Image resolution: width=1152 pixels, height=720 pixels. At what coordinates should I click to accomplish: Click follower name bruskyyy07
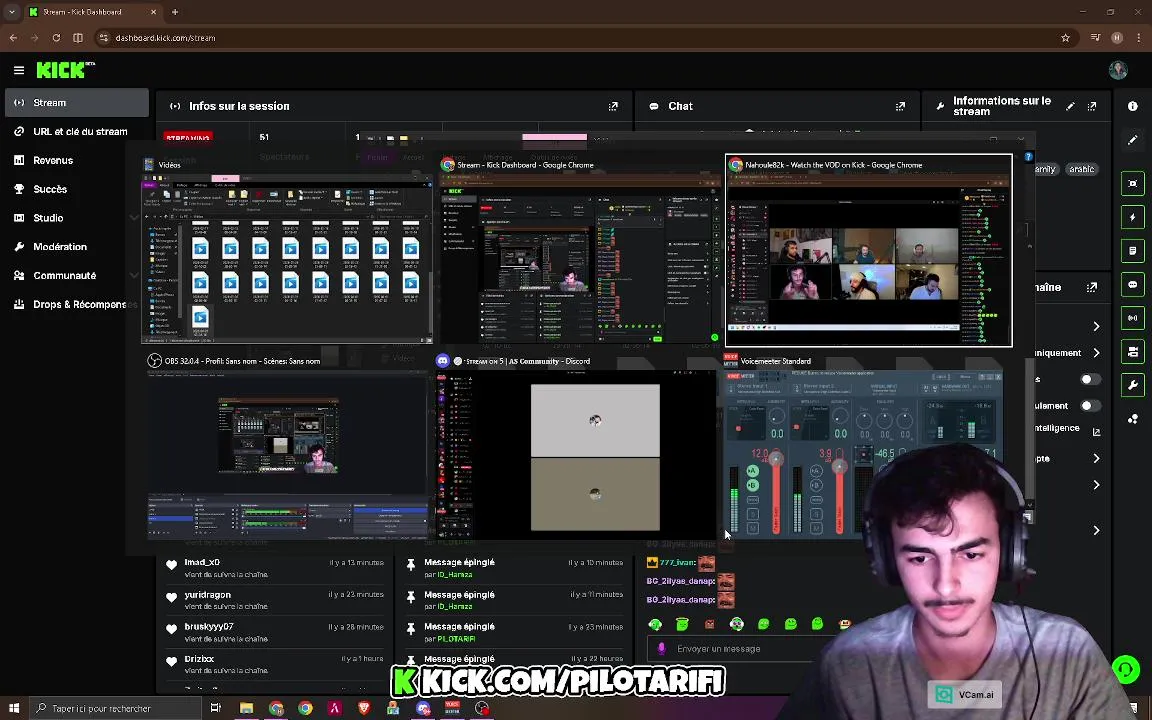(209, 627)
